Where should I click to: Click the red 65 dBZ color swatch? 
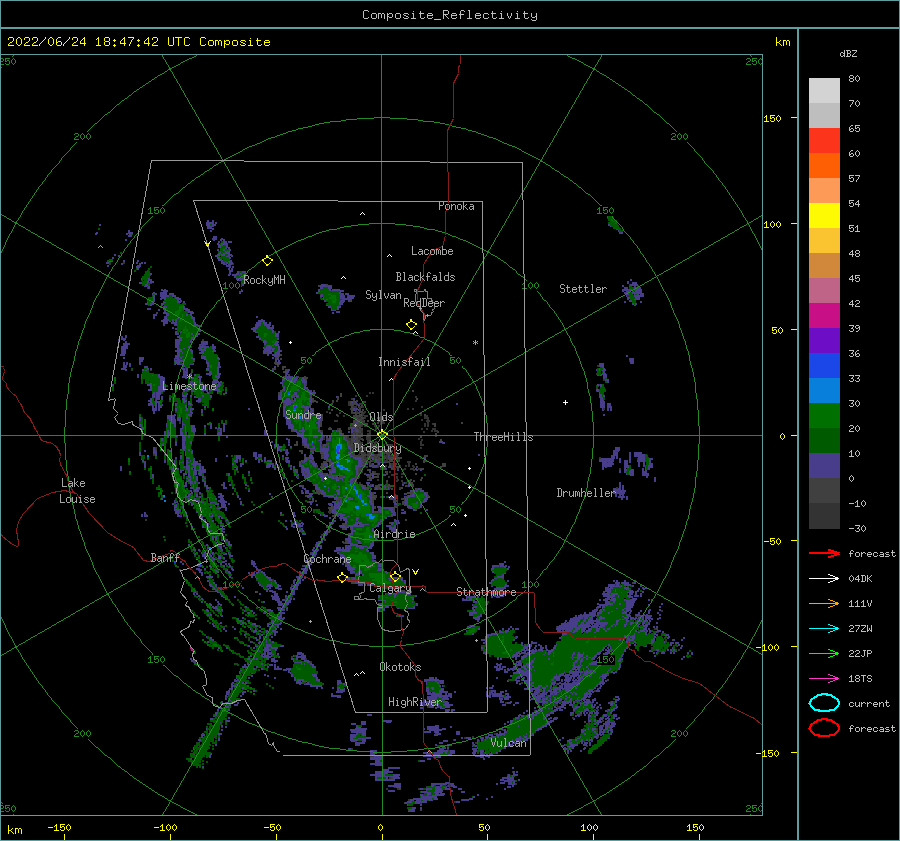coord(824,141)
